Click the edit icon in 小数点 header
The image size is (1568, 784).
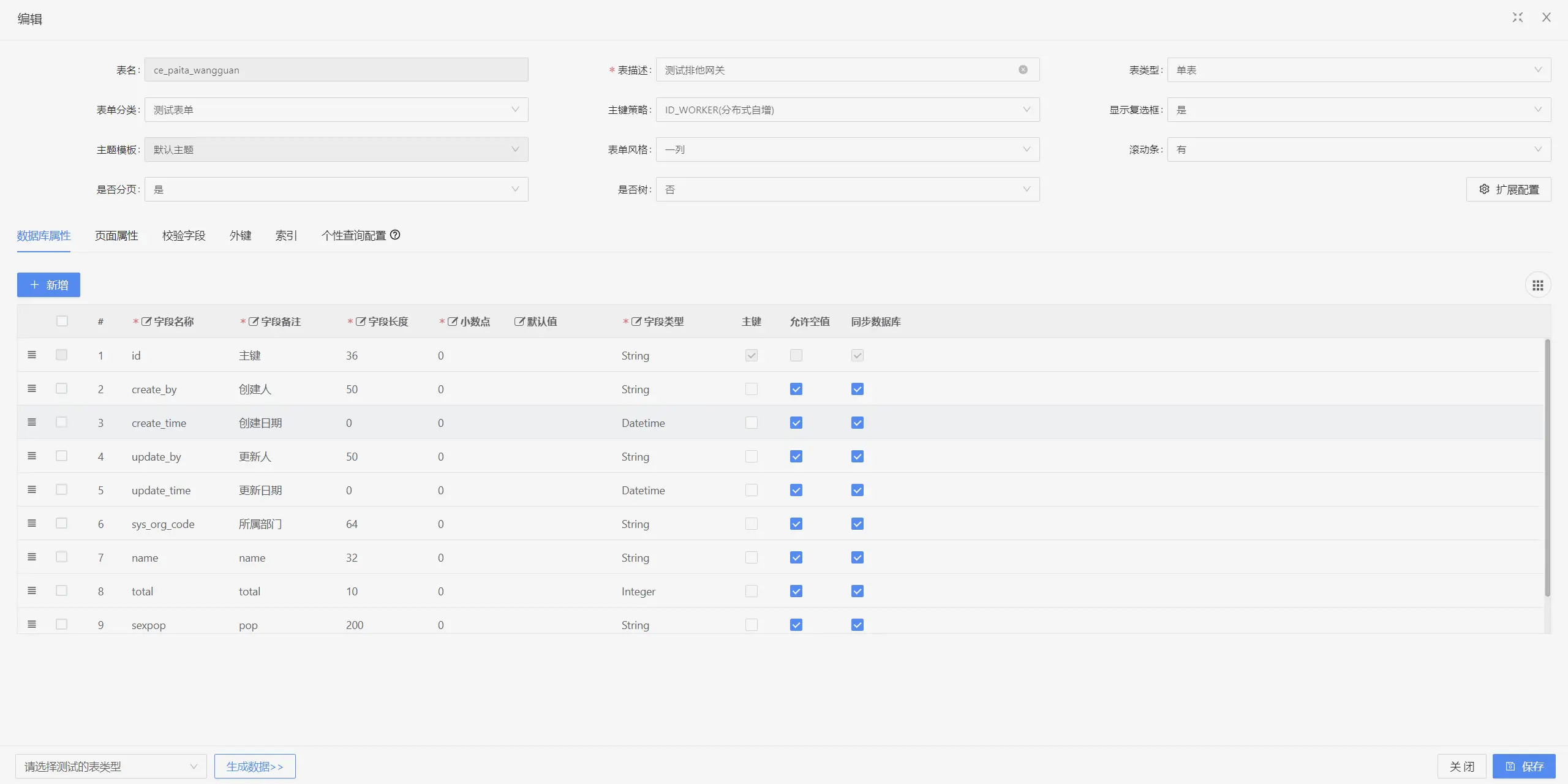(x=453, y=321)
